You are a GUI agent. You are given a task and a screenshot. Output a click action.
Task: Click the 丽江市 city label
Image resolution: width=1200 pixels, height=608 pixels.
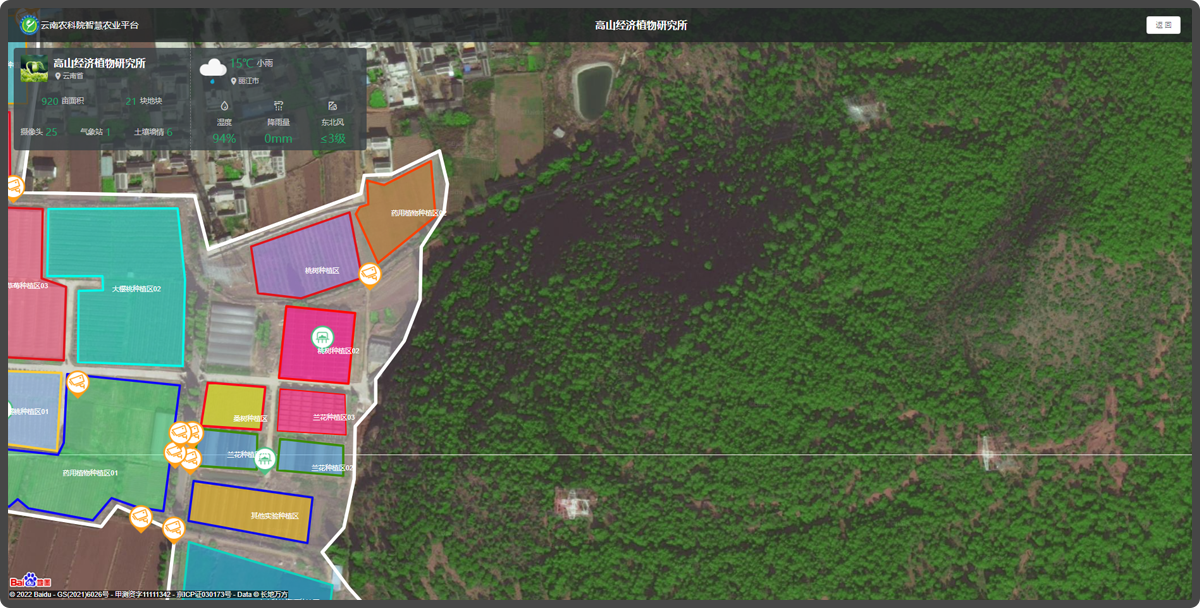click(244, 81)
